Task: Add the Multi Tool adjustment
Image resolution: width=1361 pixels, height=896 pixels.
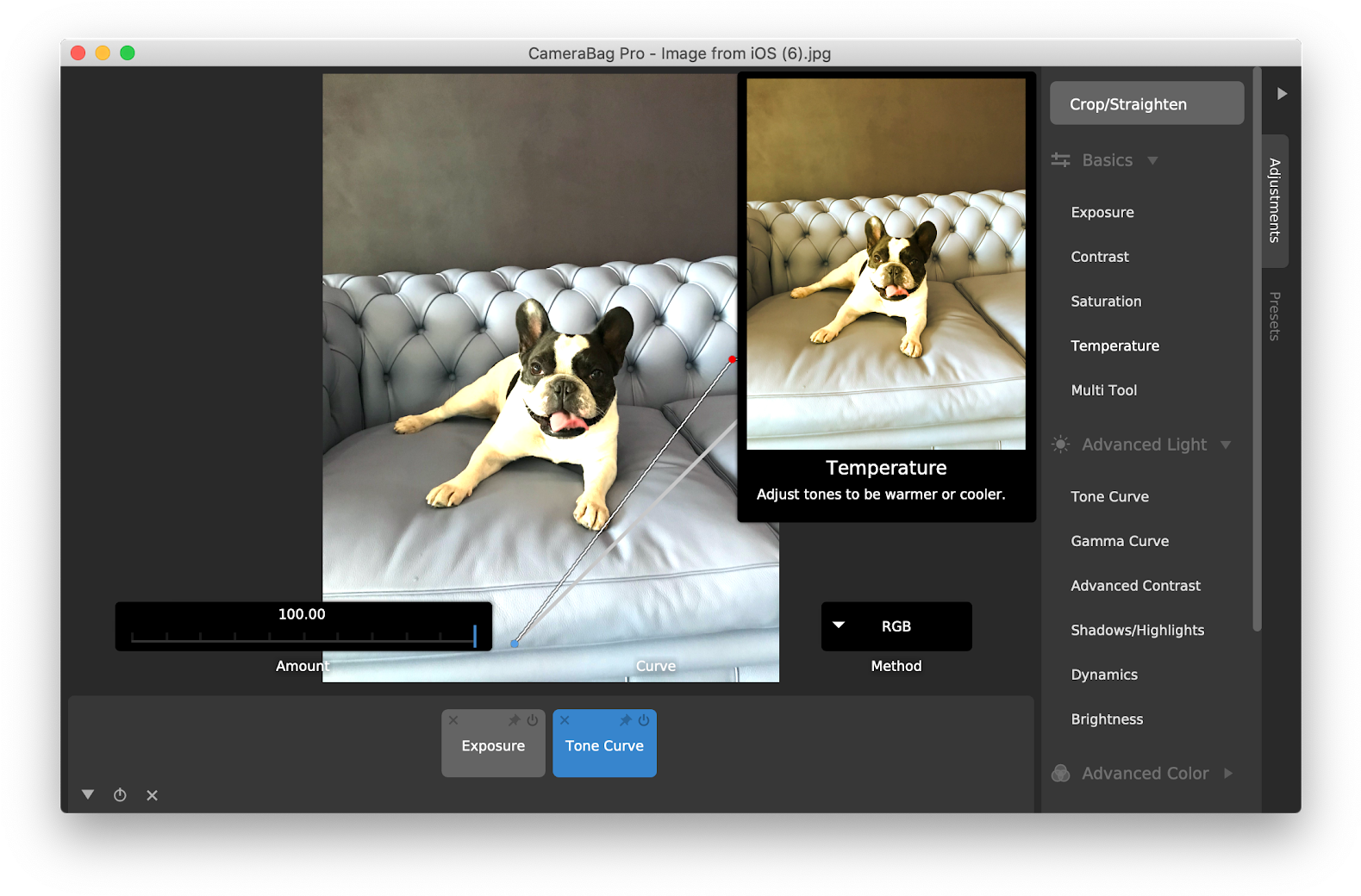Action: coord(1104,390)
